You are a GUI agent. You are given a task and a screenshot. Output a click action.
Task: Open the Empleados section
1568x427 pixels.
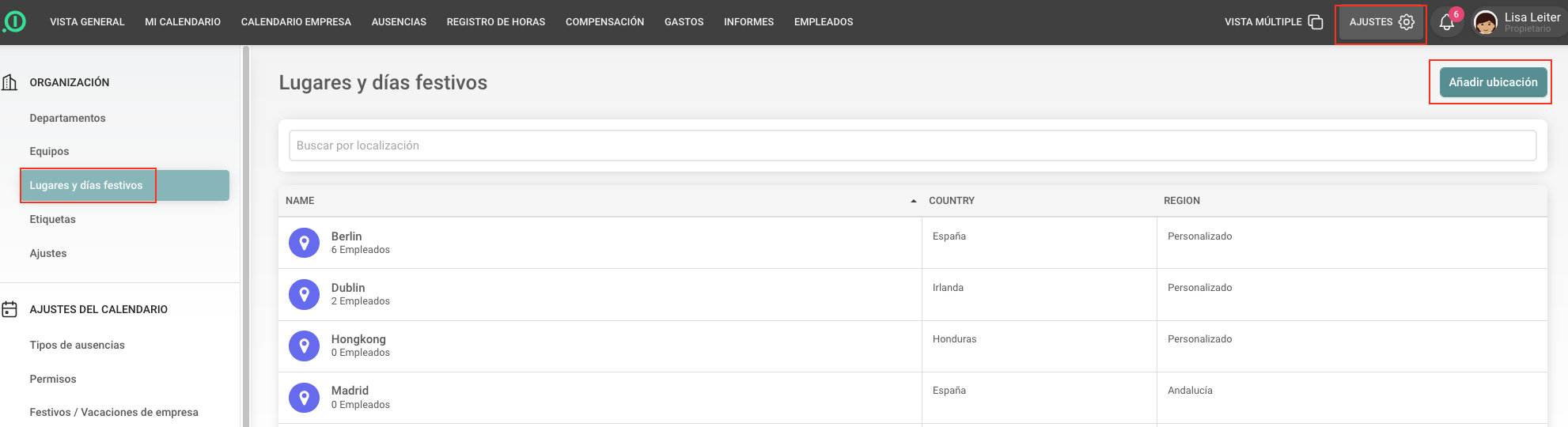pos(824,22)
